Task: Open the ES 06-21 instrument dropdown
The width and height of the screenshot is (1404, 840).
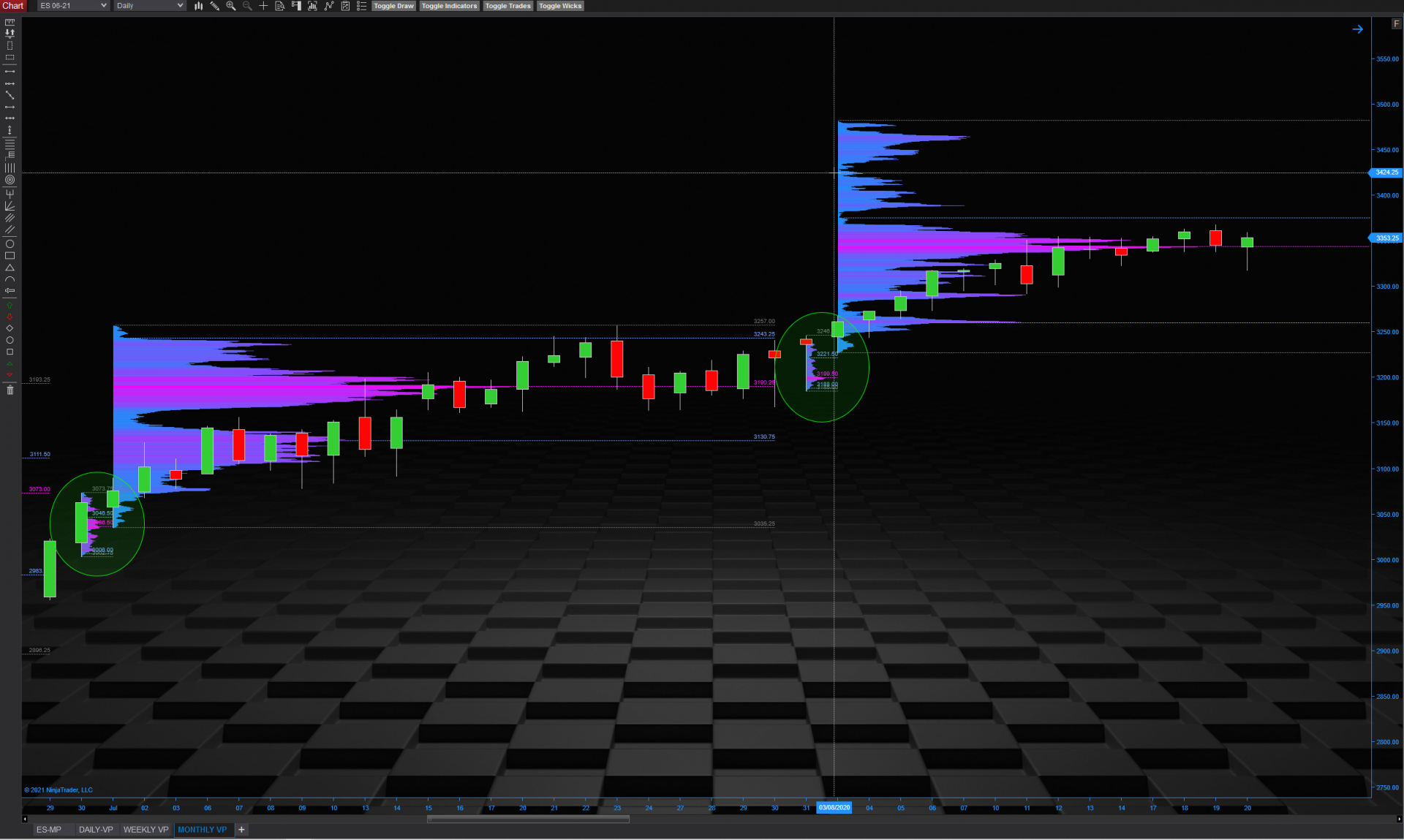Action: [73, 6]
